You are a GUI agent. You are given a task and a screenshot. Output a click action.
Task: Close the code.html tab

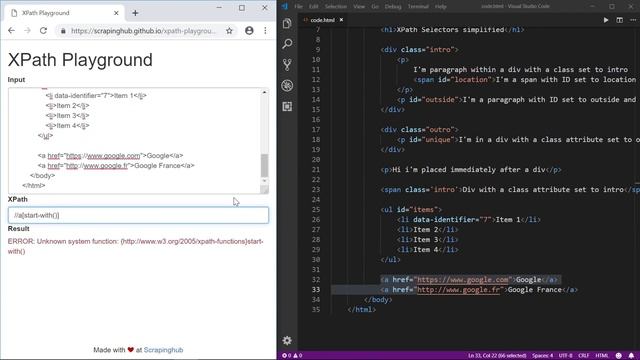[341, 20]
